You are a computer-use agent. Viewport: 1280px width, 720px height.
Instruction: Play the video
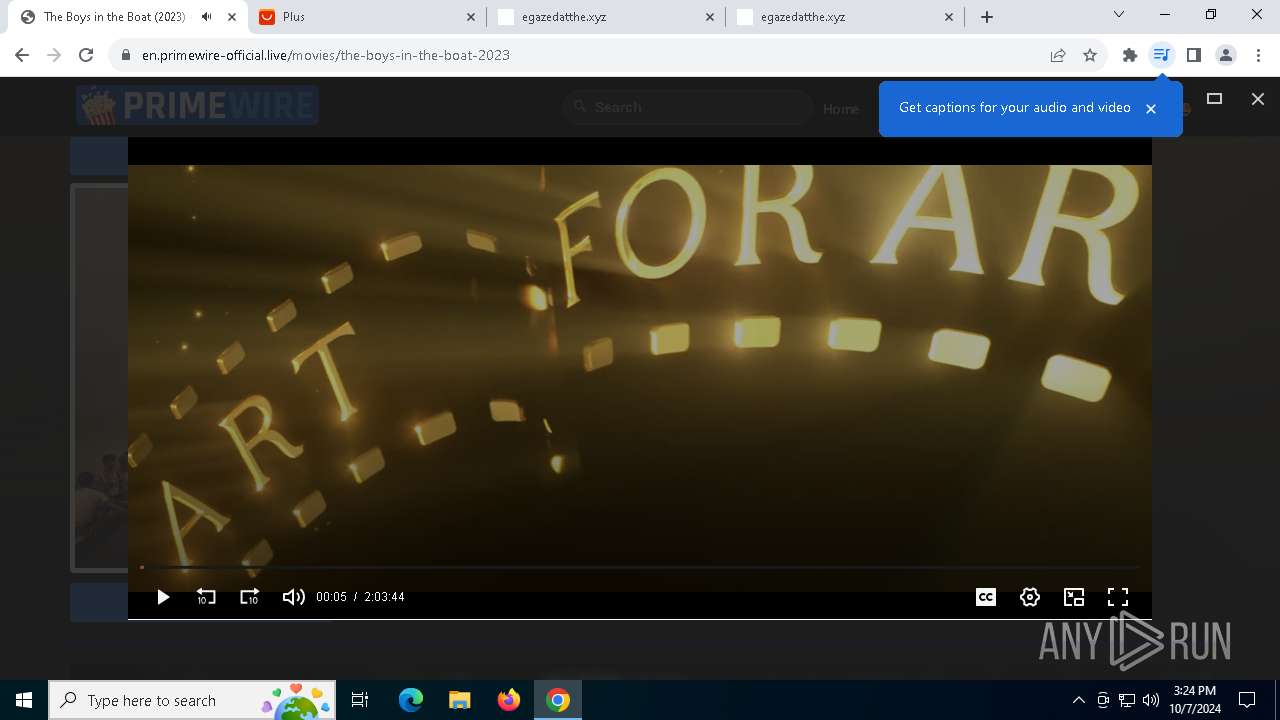pos(163,597)
